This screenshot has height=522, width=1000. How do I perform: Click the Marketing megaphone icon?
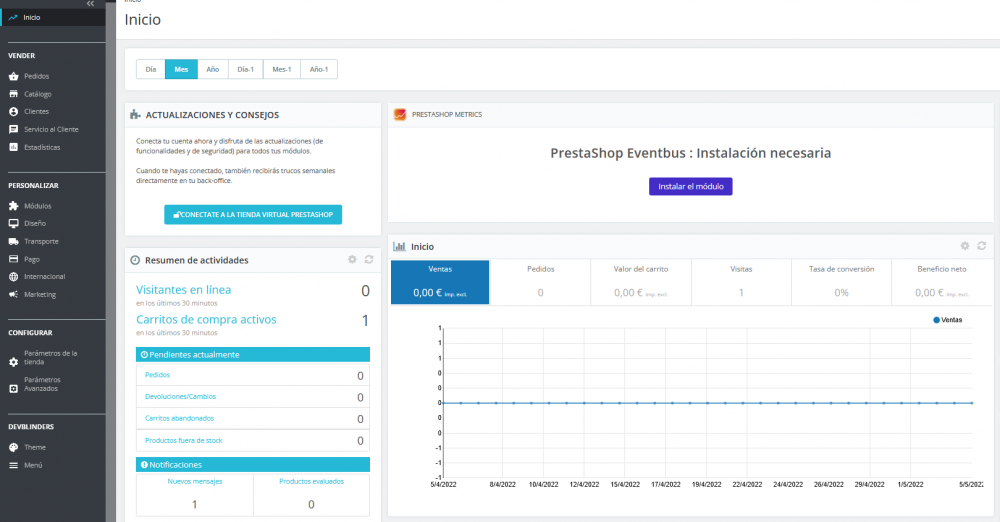point(13,295)
